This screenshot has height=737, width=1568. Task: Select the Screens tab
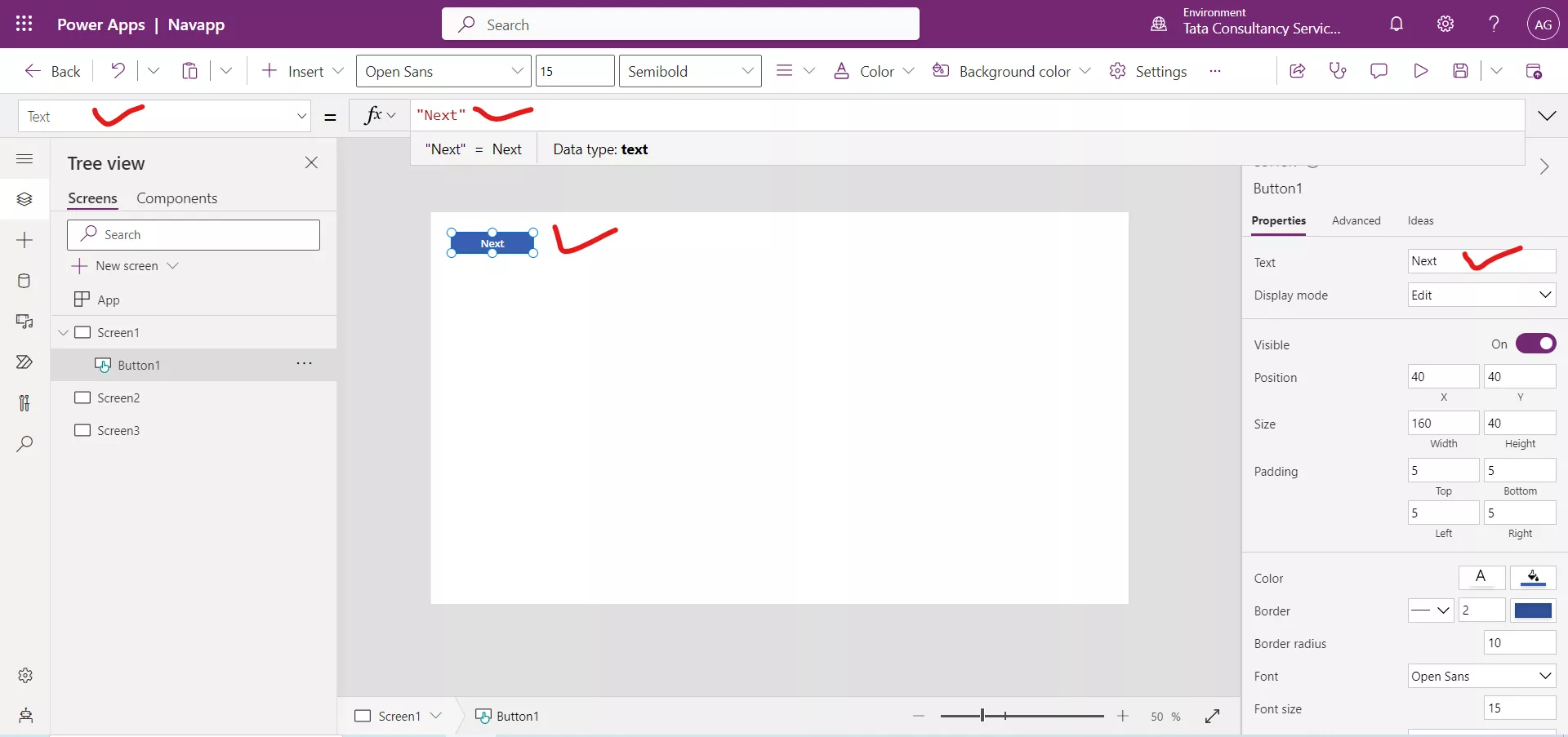click(x=92, y=198)
